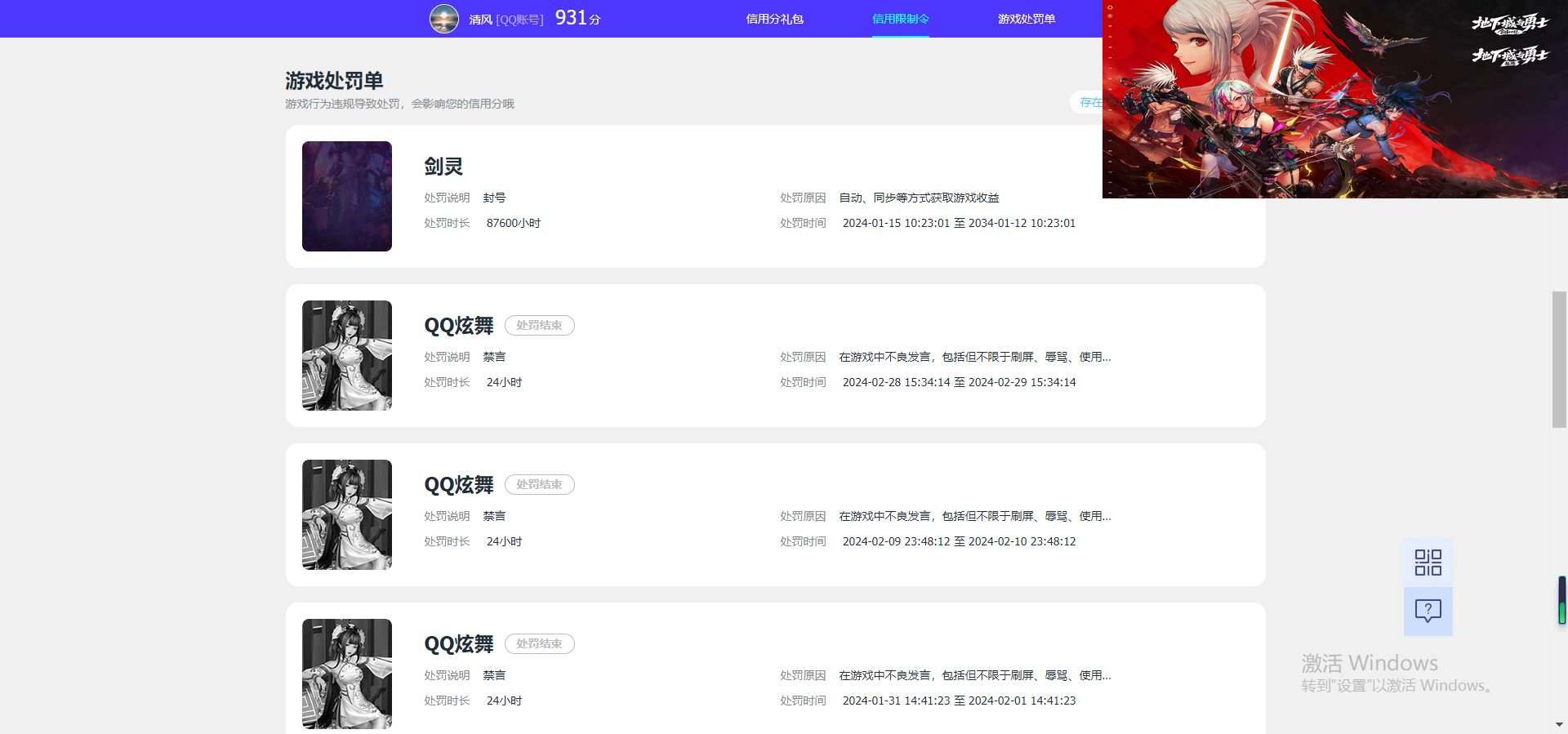This screenshot has height=734, width=1568.
Task: Switch to the 信用分礼包 tab
Action: (774, 19)
